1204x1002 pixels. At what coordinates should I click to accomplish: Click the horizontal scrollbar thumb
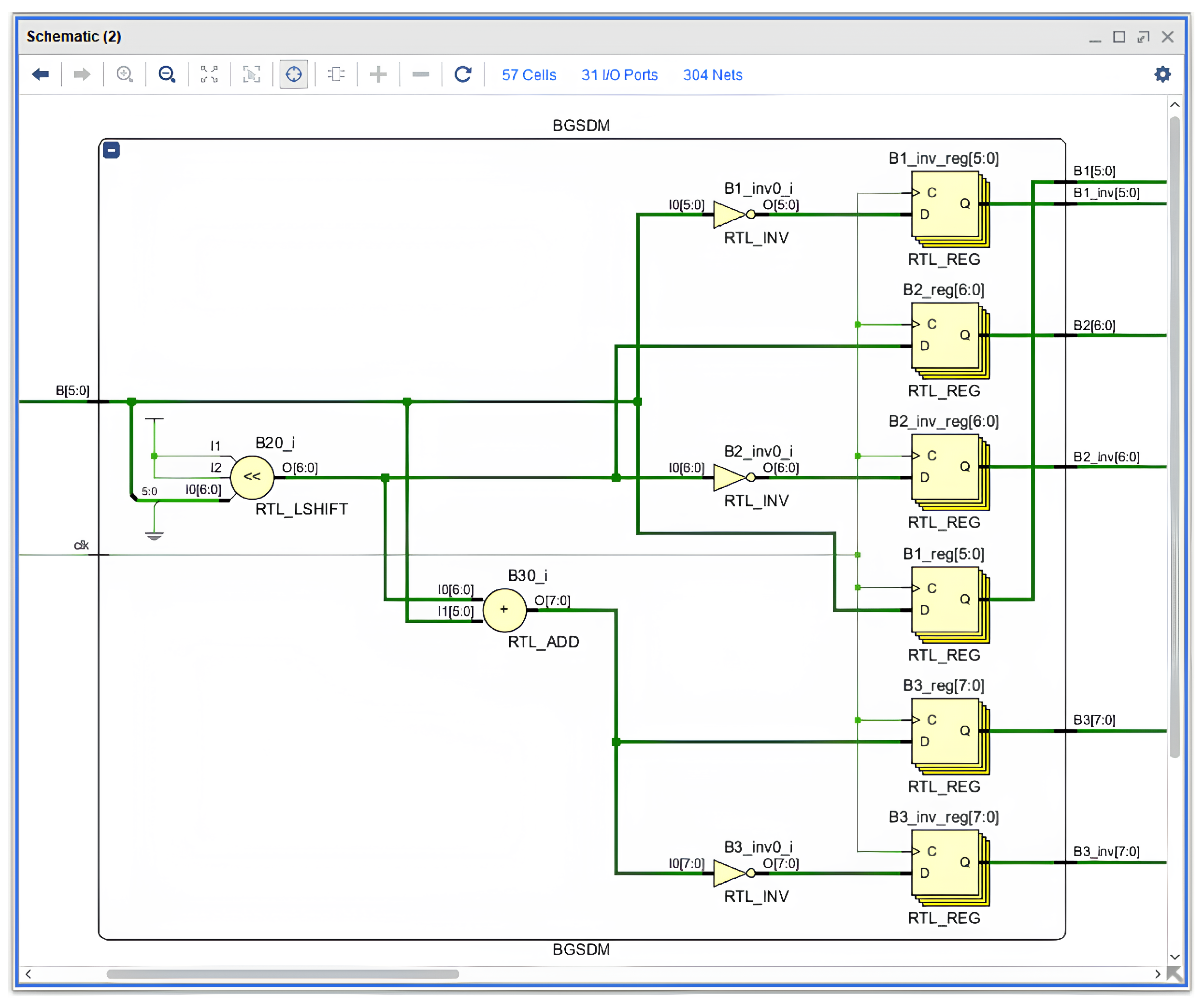(x=282, y=973)
